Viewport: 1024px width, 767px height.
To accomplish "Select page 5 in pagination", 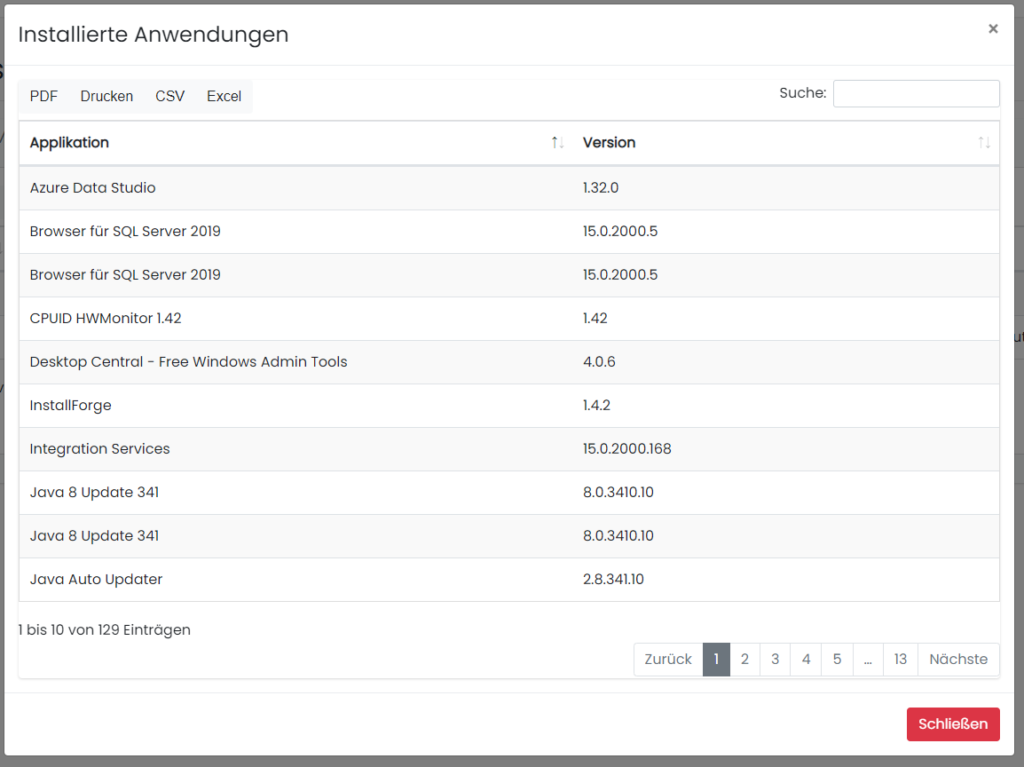I will tap(837, 660).
